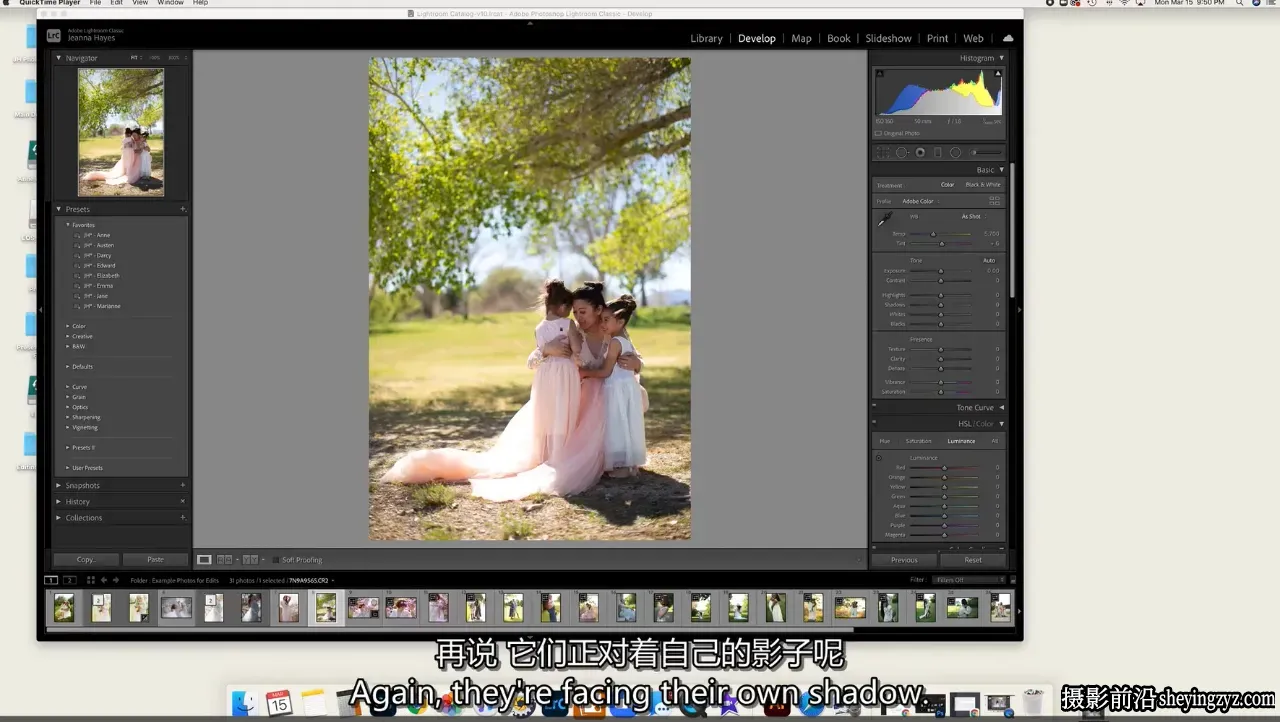Click the cloud sync status icon
This screenshot has width=1280, height=722.
1008,38
